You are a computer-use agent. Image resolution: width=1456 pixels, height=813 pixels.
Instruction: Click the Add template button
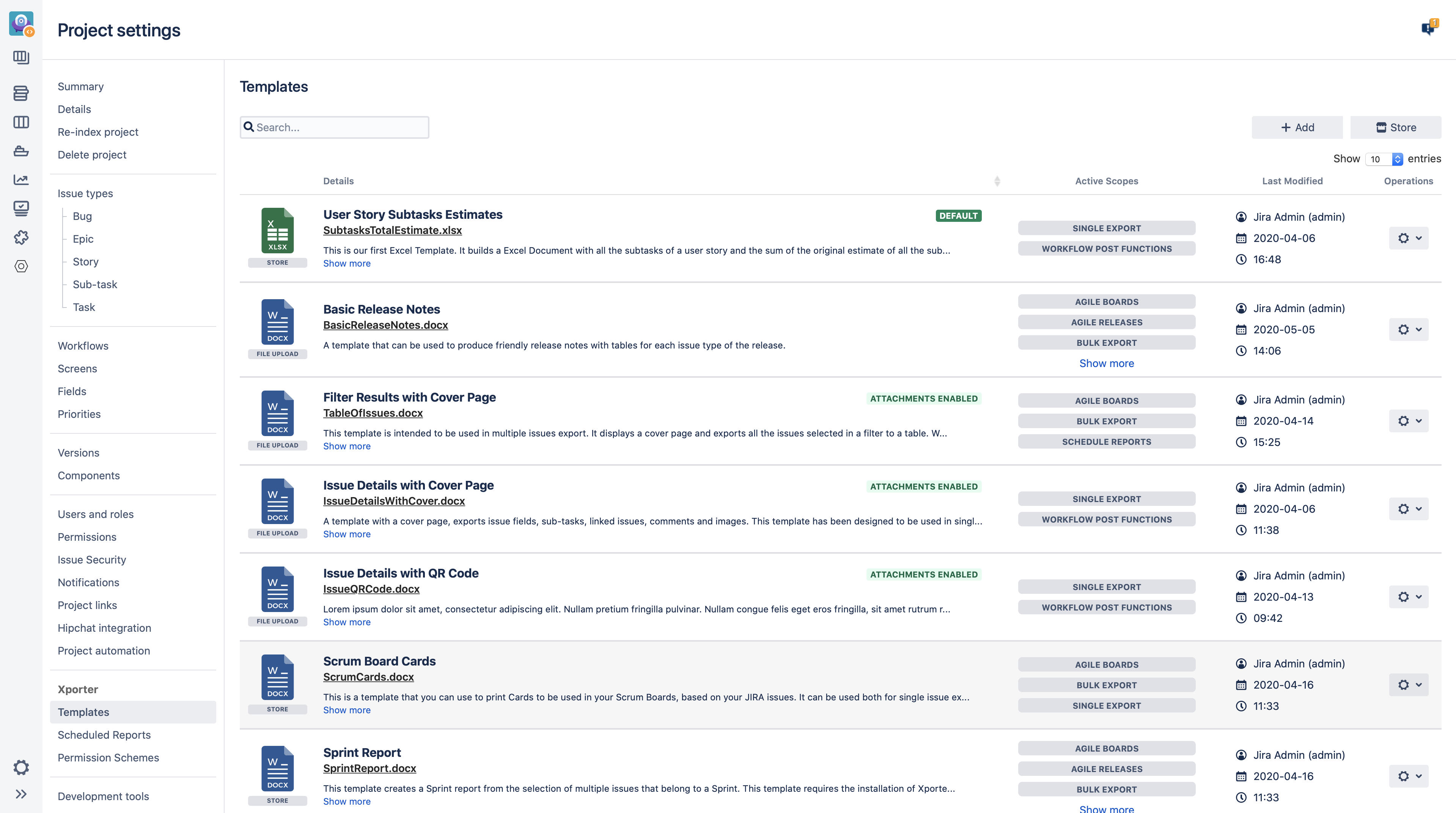tap(1297, 127)
